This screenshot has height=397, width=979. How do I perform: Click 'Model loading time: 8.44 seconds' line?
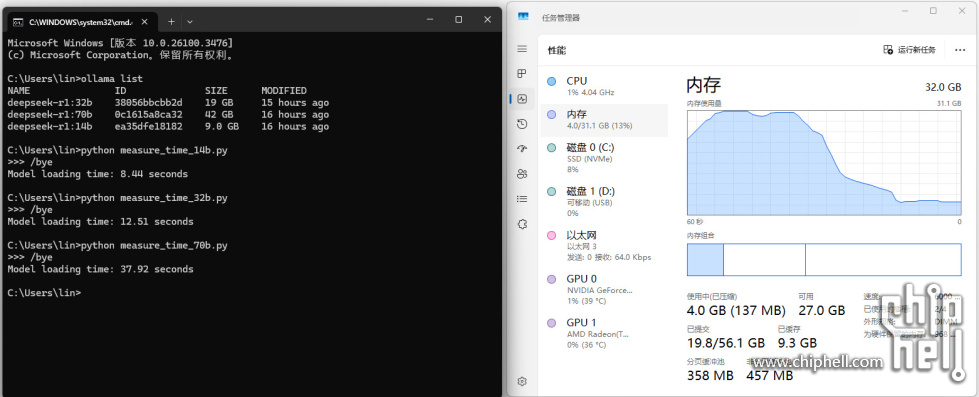coord(97,174)
